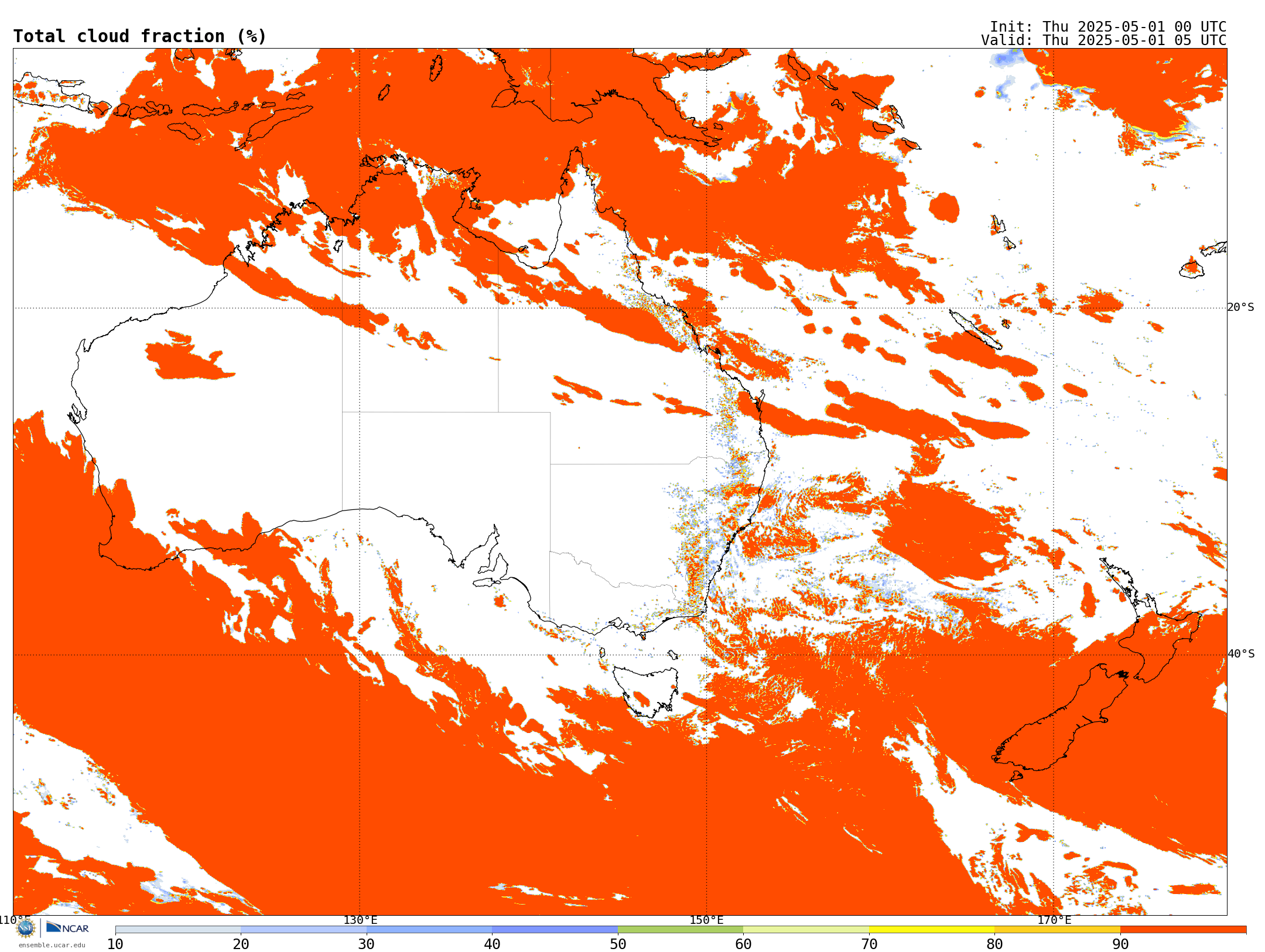This screenshot has height=952, width=1265.
Task: Click the 80-90 amber colorbar segment
Action: pyautogui.click(x=1057, y=930)
